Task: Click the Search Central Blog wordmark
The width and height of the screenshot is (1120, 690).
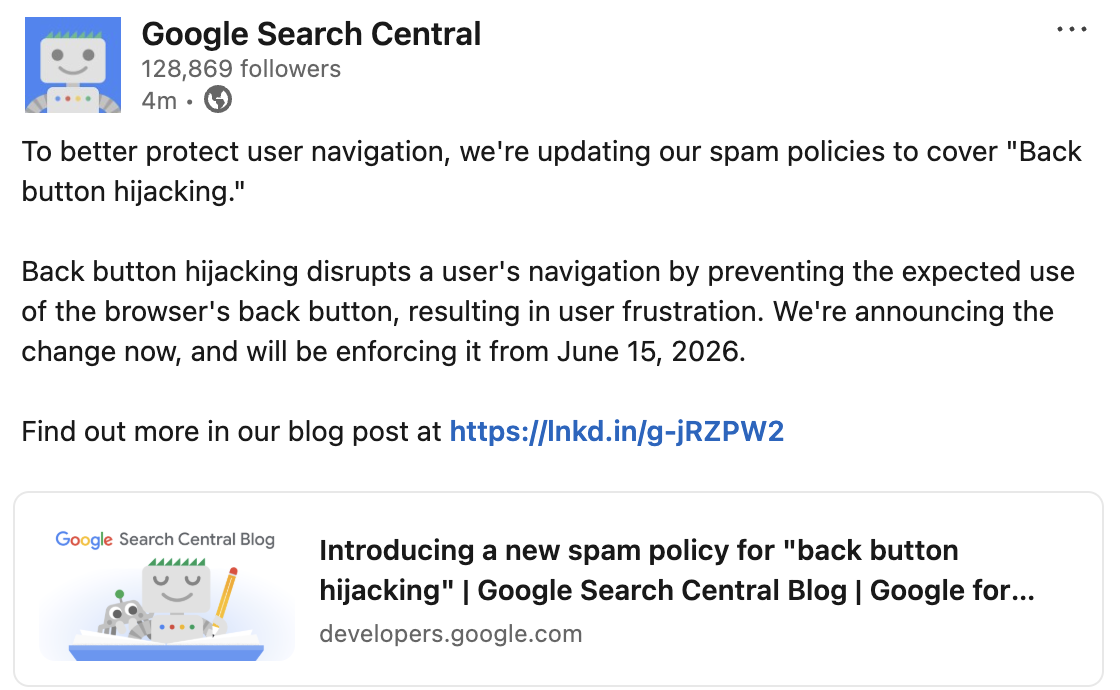Action: [195, 539]
